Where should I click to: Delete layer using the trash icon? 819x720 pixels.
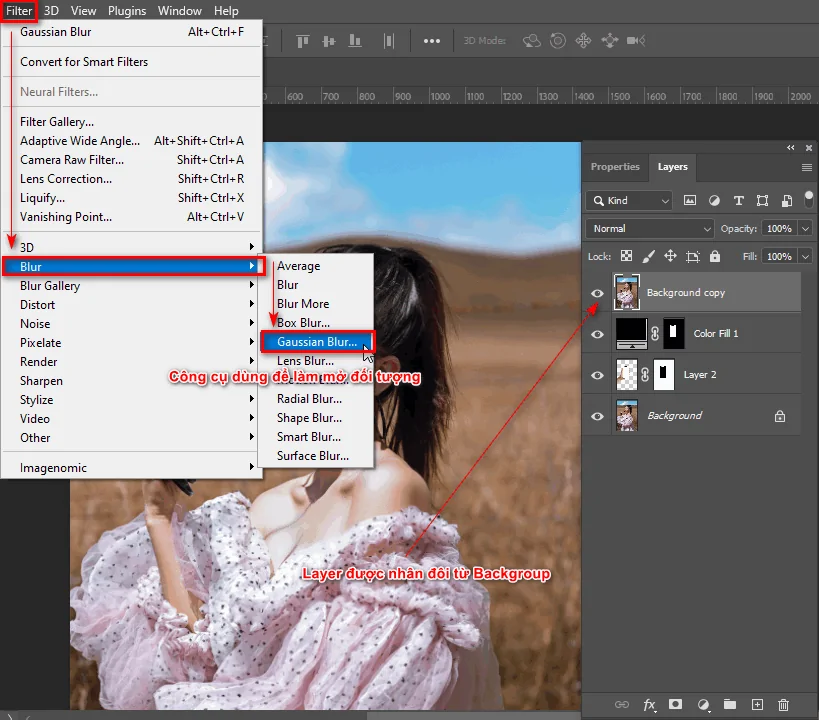click(784, 705)
